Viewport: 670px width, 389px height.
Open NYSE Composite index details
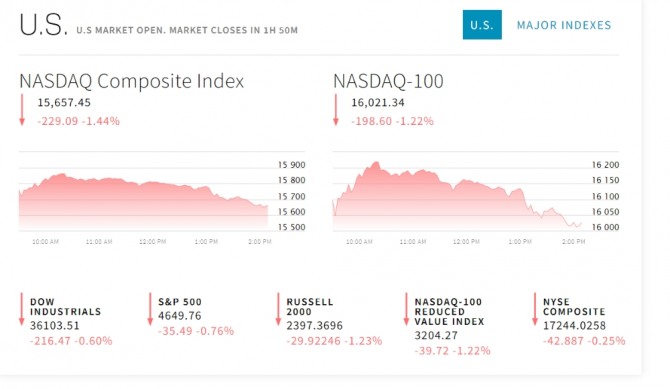tap(574, 306)
